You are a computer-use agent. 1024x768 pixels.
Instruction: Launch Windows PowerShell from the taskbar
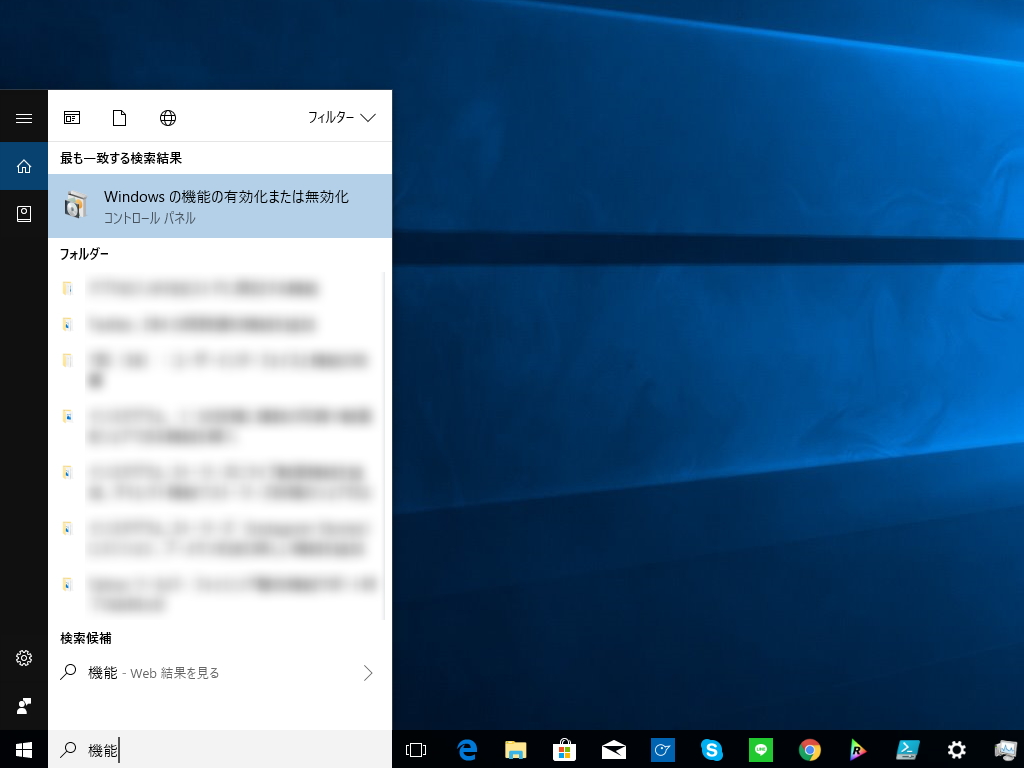(907, 750)
